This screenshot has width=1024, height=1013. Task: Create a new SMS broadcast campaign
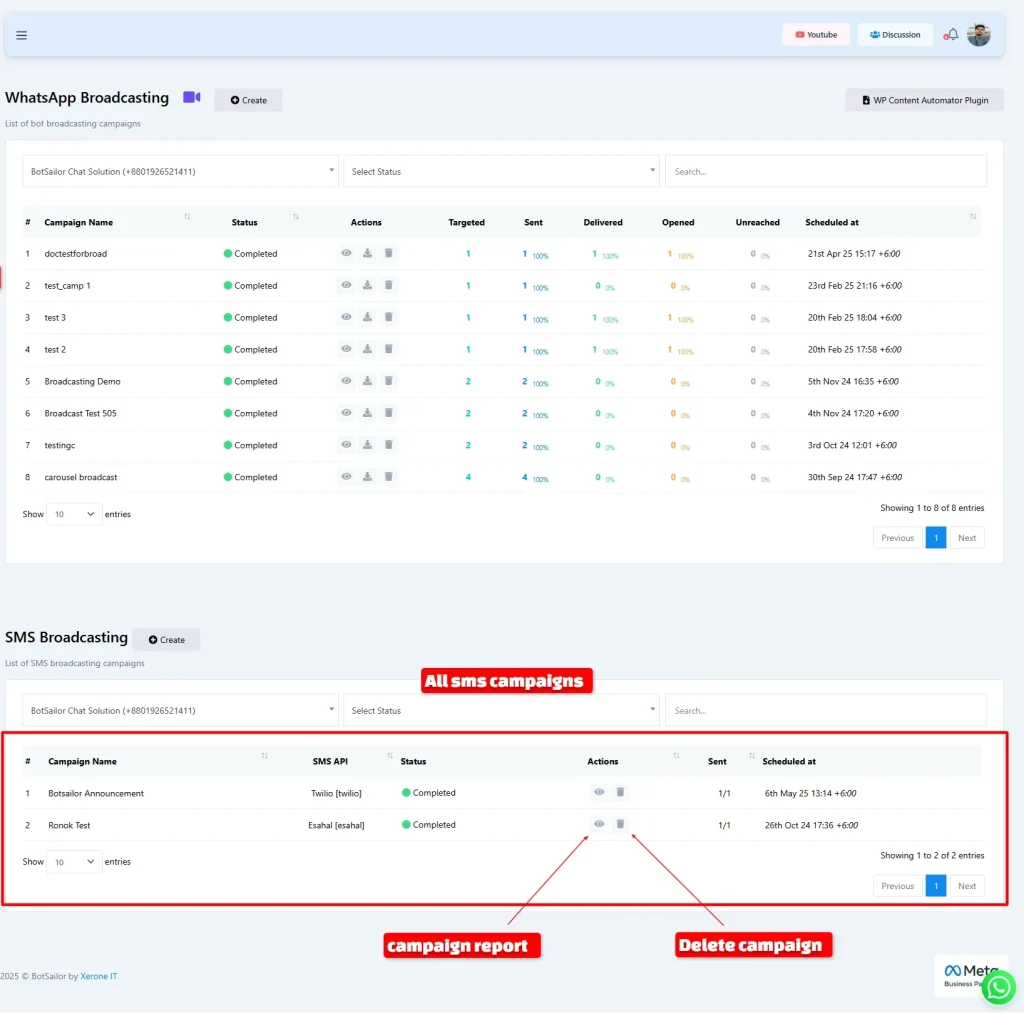(x=167, y=641)
